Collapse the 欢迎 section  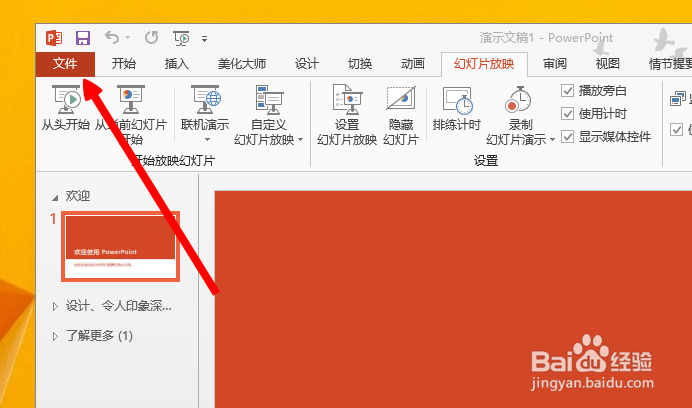[55, 197]
